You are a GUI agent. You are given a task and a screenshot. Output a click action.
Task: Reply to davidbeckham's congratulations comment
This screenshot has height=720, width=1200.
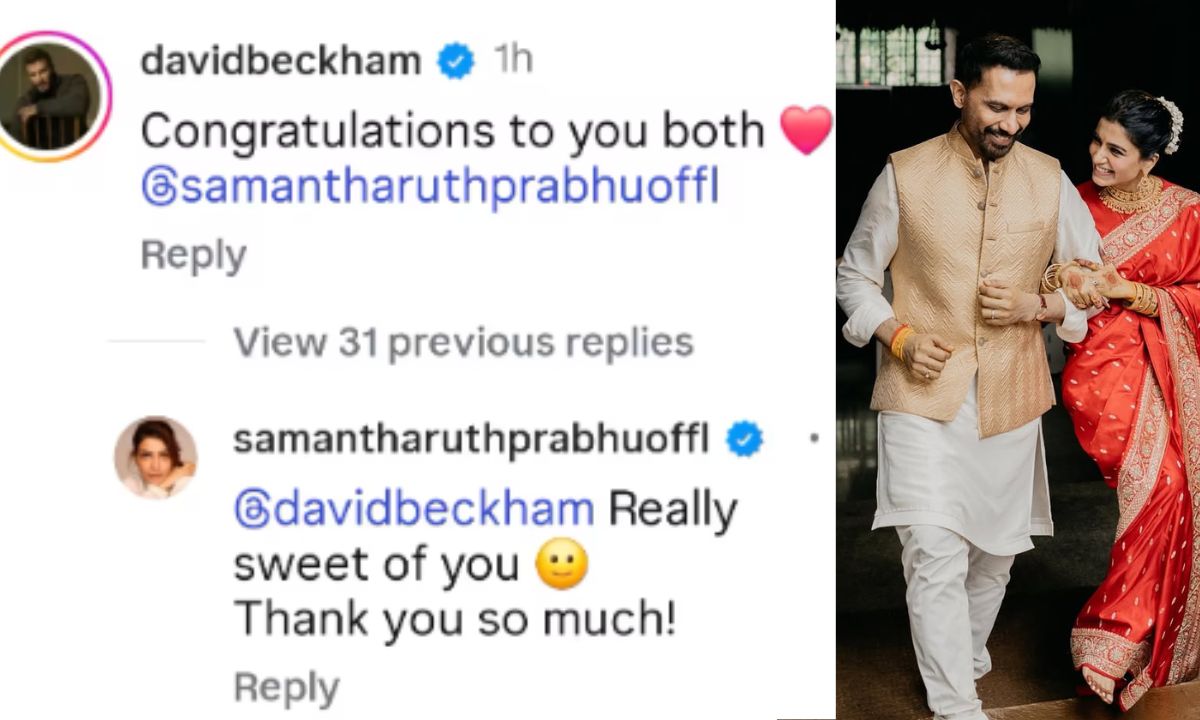tap(193, 256)
